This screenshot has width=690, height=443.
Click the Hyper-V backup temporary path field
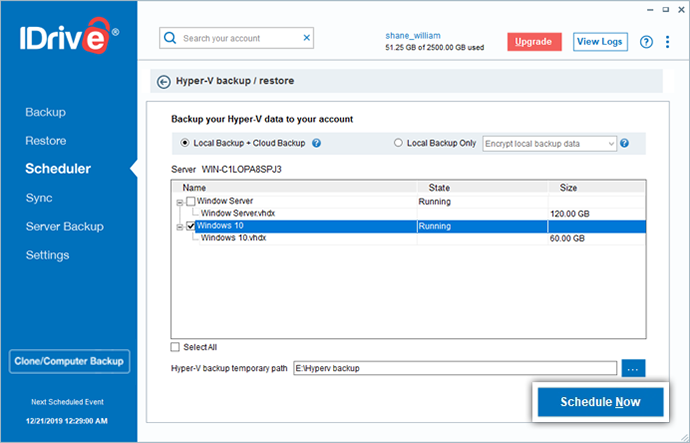point(455,368)
